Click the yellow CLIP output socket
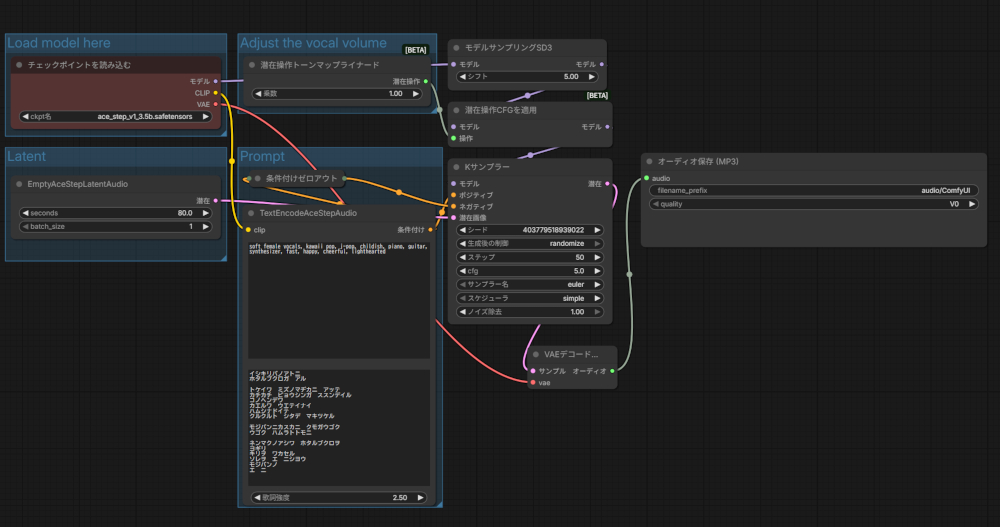1000x527 pixels. click(x=216, y=92)
